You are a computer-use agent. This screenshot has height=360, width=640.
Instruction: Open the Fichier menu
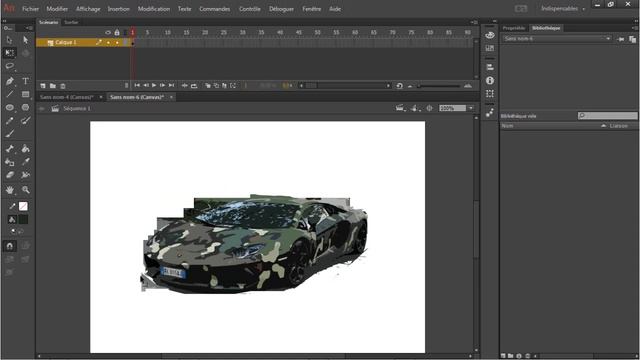31,9
